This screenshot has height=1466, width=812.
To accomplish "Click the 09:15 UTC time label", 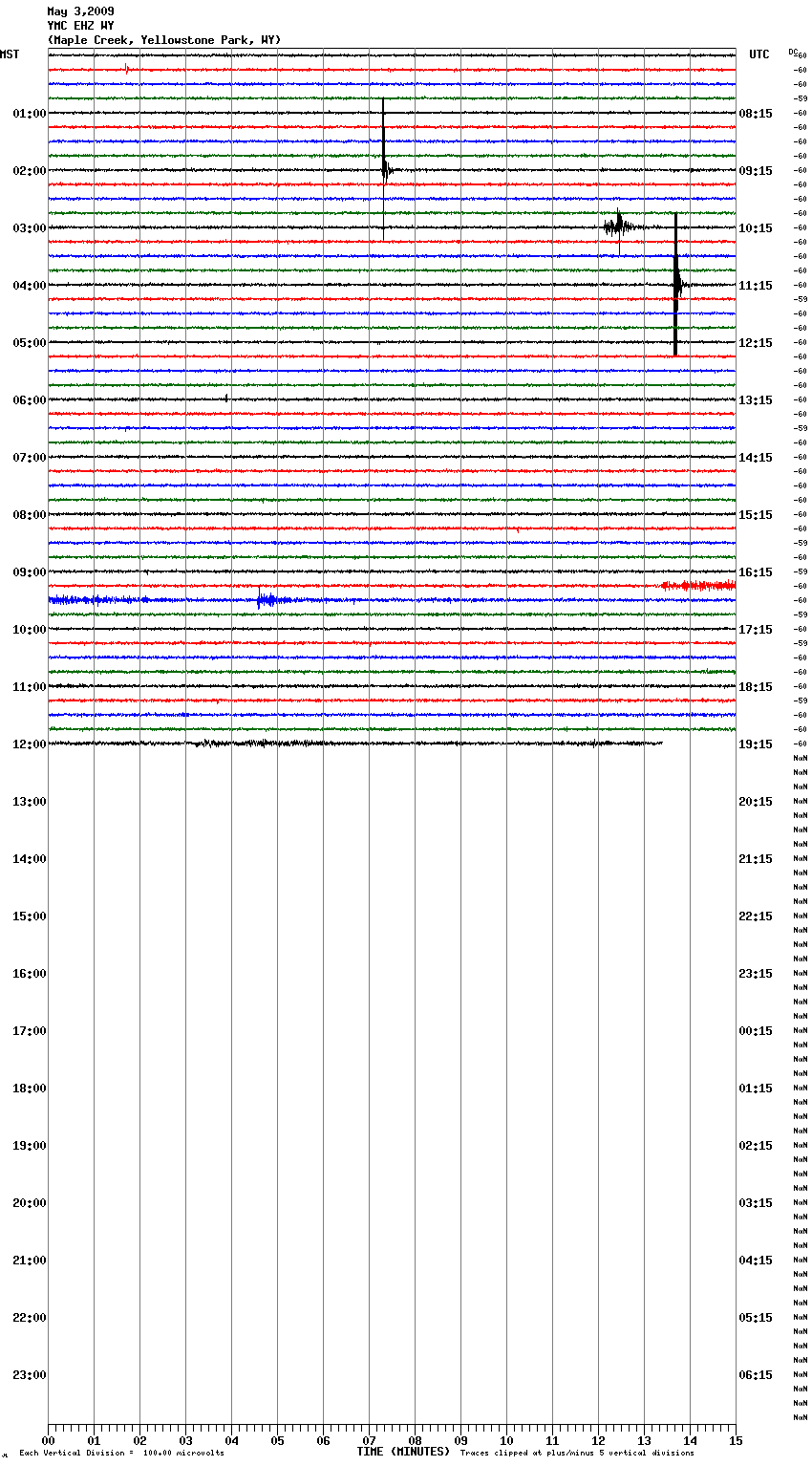I will [x=756, y=171].
